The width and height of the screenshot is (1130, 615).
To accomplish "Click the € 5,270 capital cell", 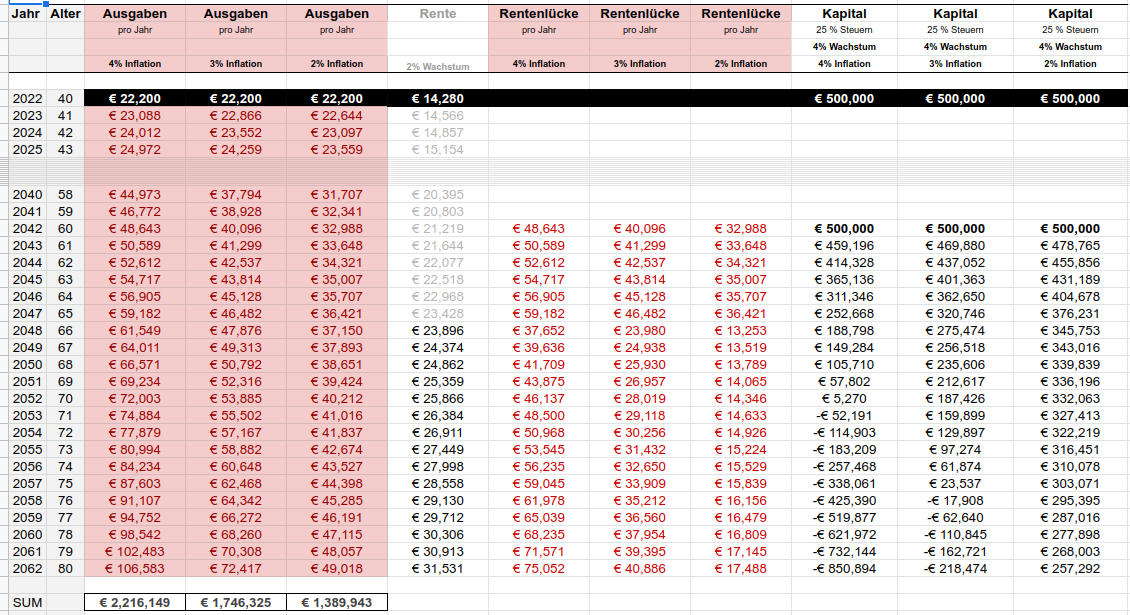I will 844,398.
